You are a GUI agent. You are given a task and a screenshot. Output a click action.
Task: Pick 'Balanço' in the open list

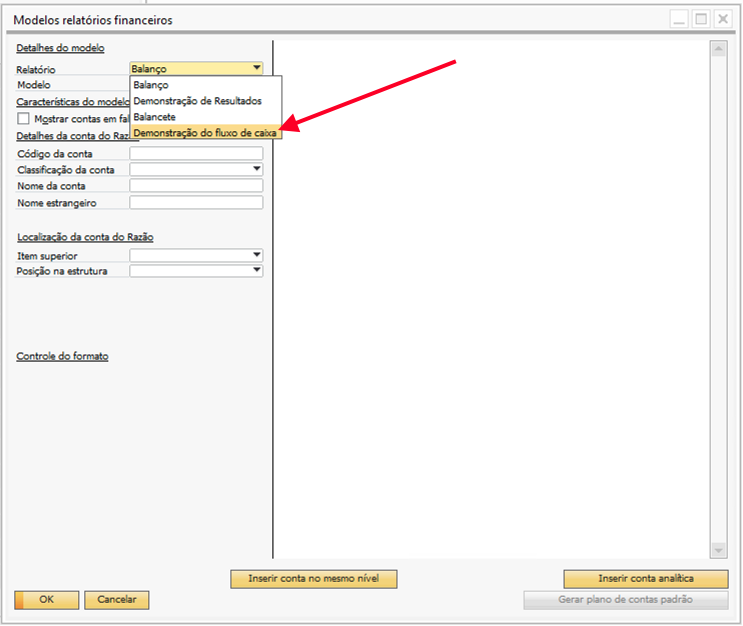click(x=151, y=85)
